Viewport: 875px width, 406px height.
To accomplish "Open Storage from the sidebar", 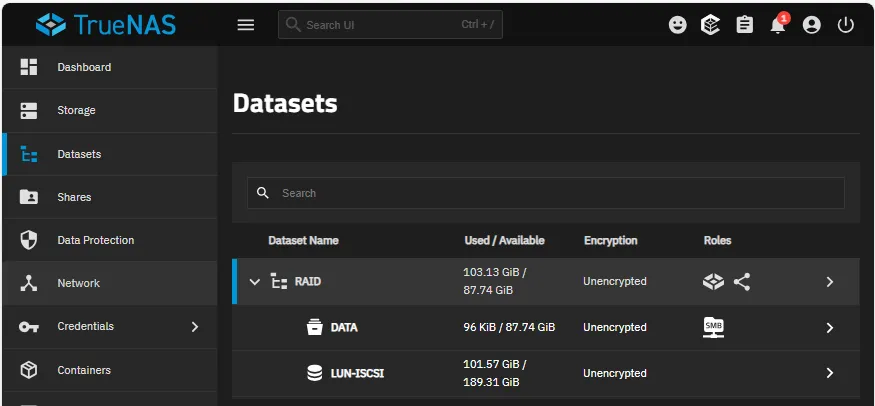I will (76, 110).
